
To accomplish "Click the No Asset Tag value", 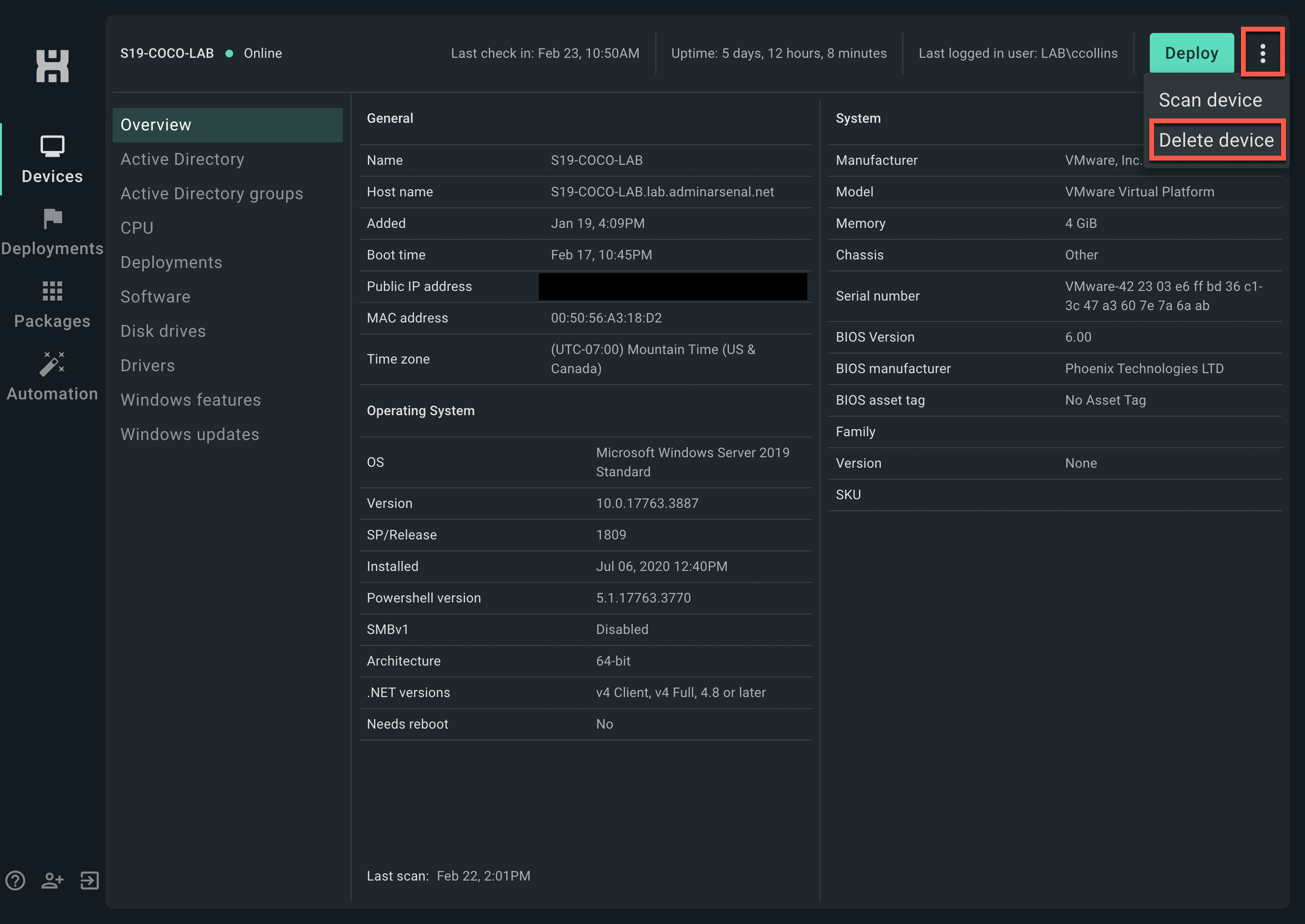I will pyautogui.click(x=1105, y=400).
